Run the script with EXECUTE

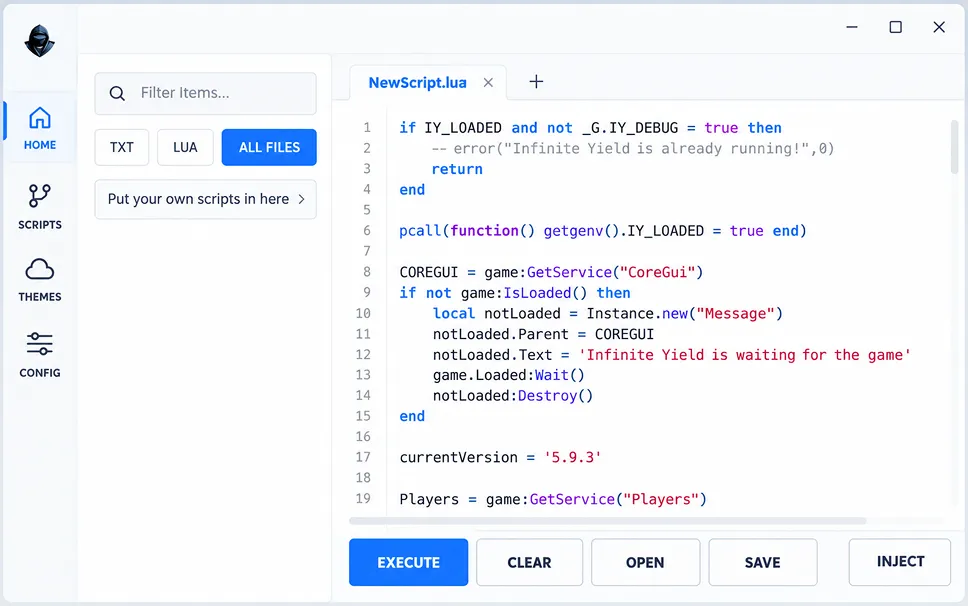point(408,562)
